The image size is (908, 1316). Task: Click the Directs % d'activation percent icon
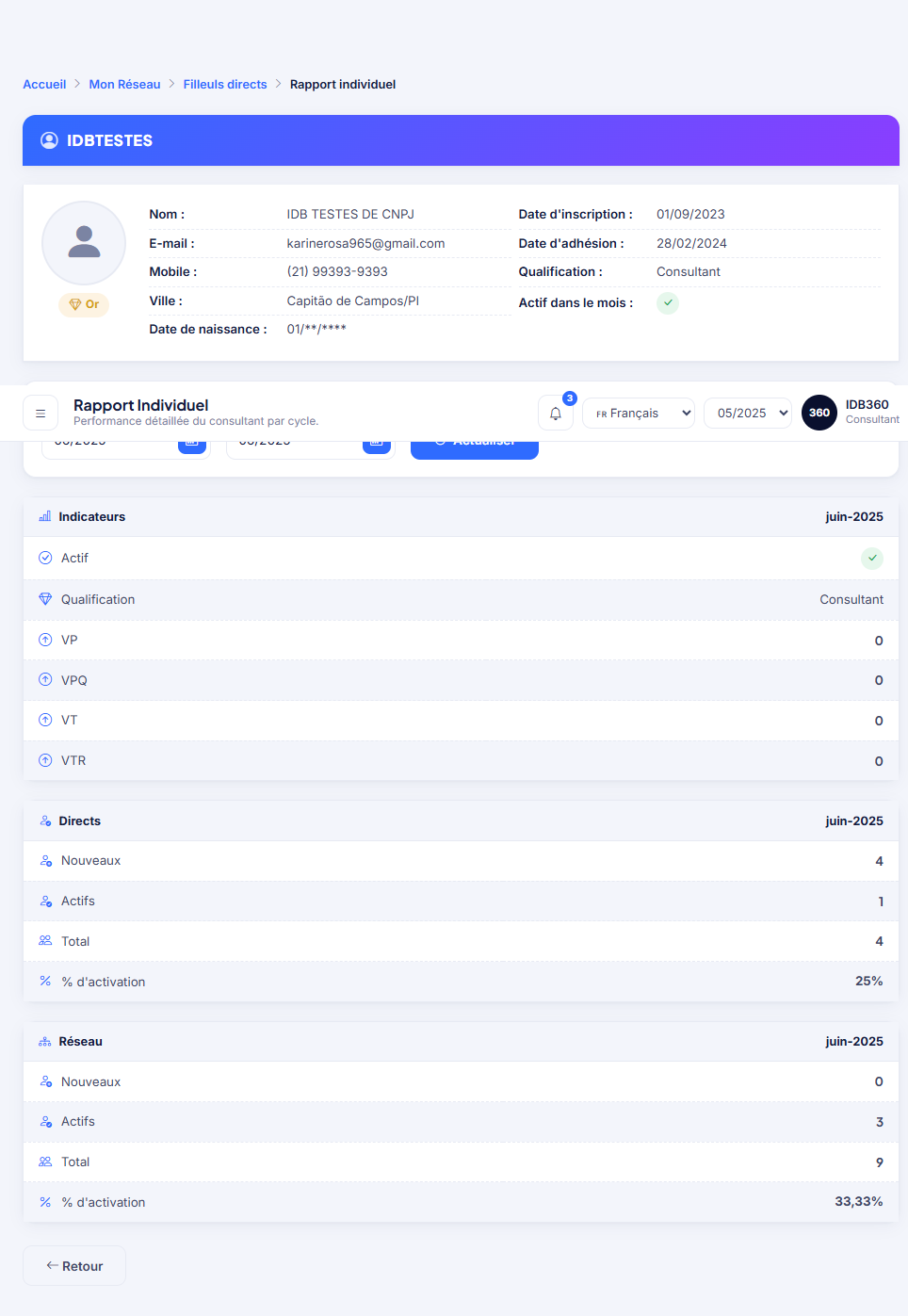(x=45, y=981)
